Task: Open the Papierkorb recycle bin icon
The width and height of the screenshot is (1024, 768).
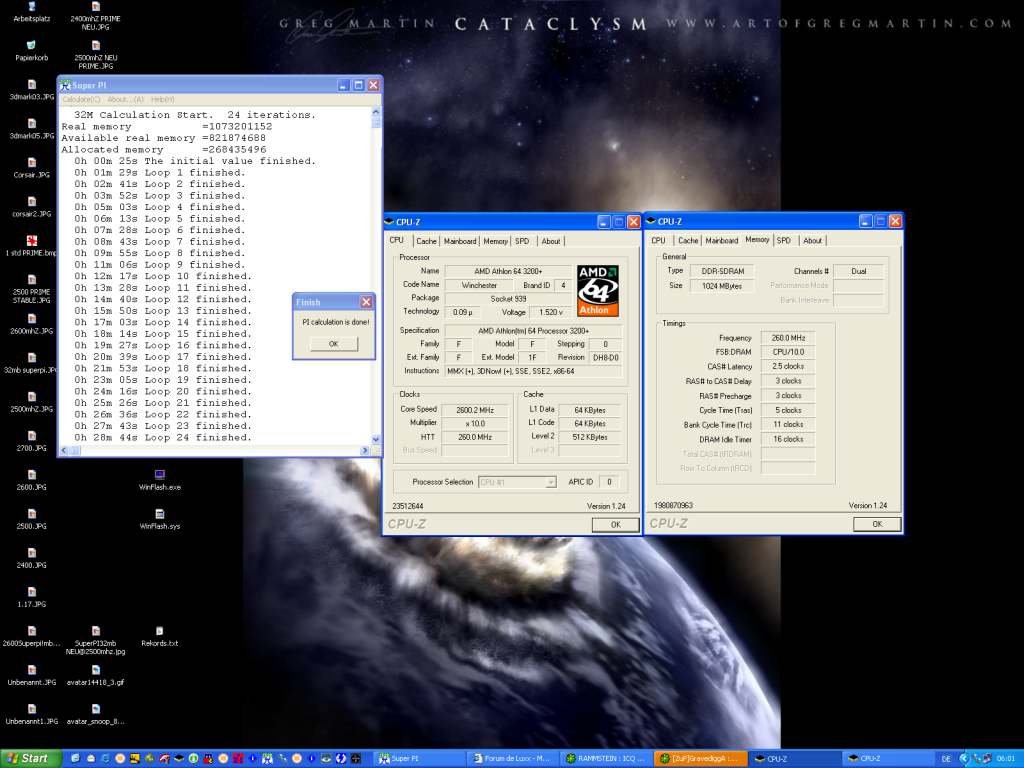Action: click(x=31, y=50)
